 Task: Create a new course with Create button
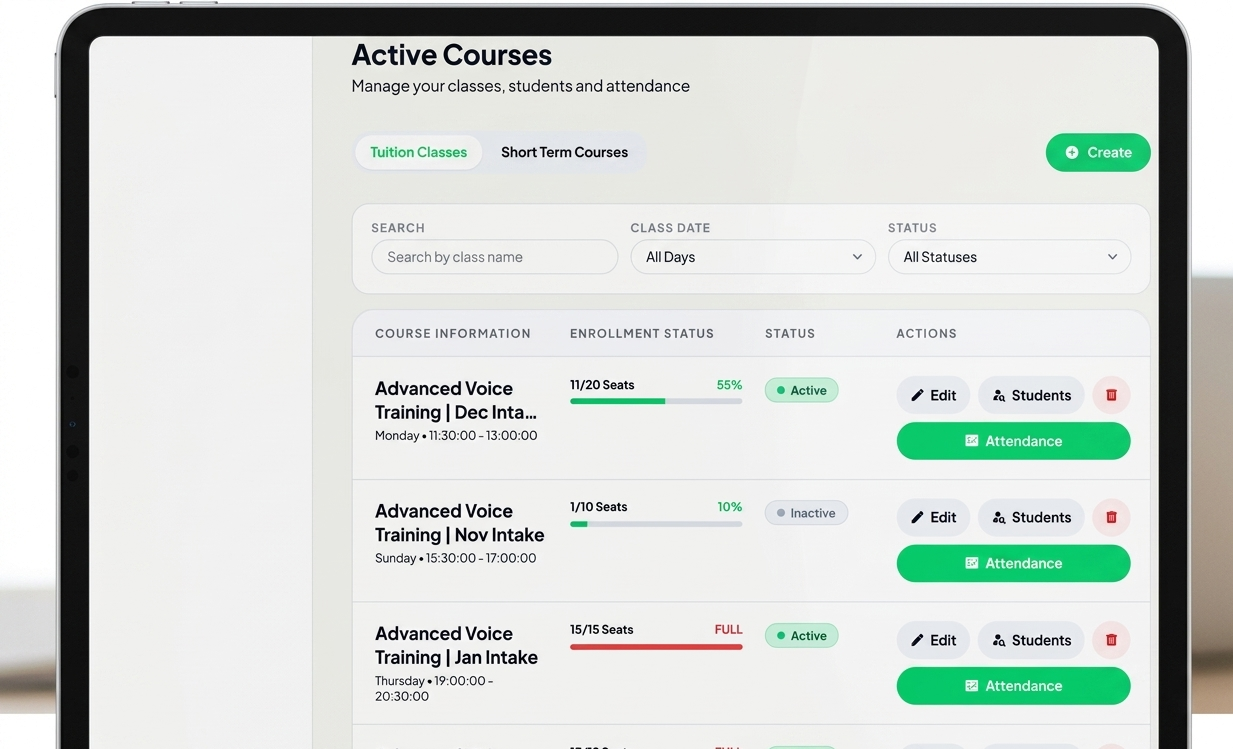click(1098, 152)
